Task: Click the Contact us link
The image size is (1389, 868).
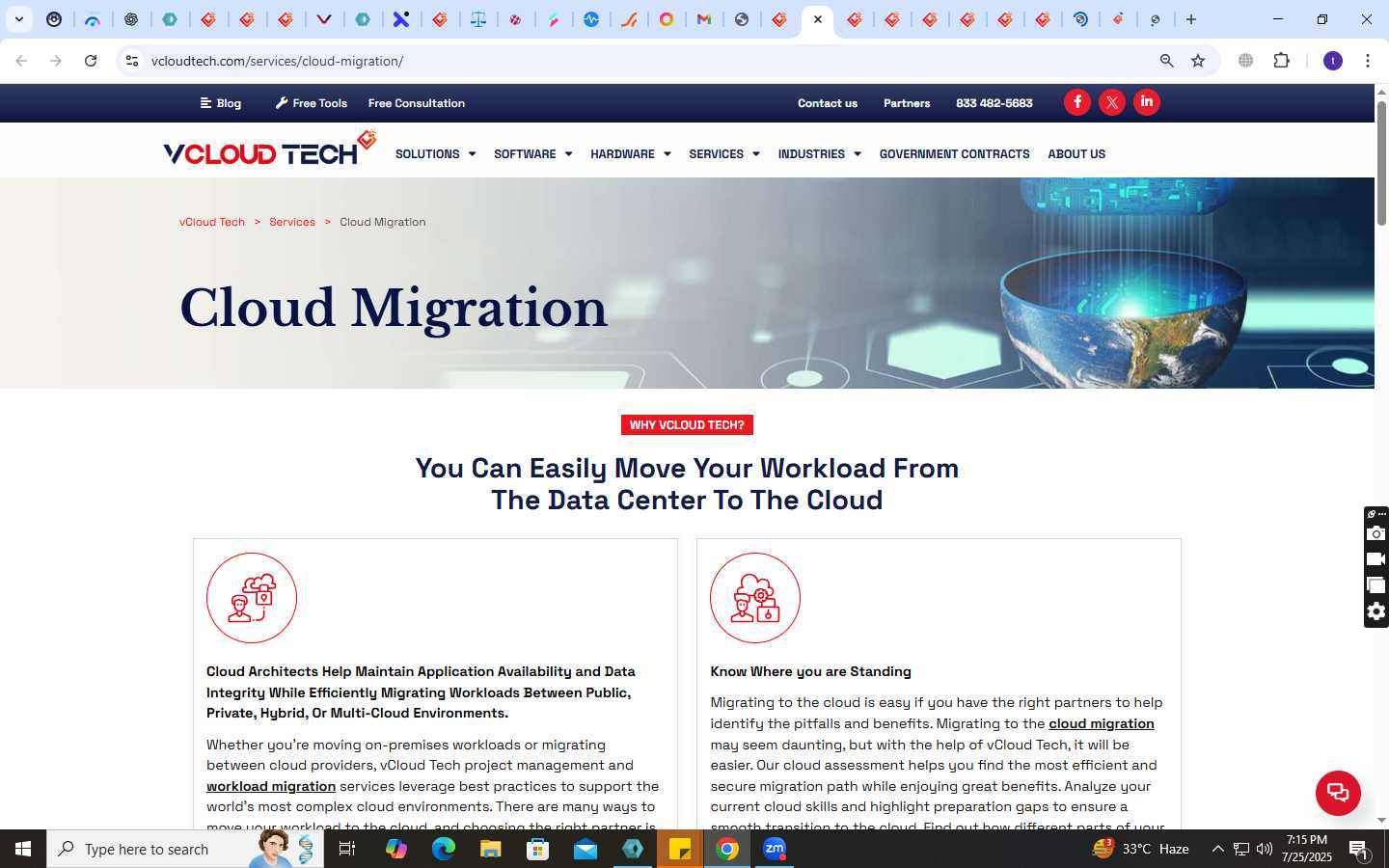Action: [x=828, y=103]
